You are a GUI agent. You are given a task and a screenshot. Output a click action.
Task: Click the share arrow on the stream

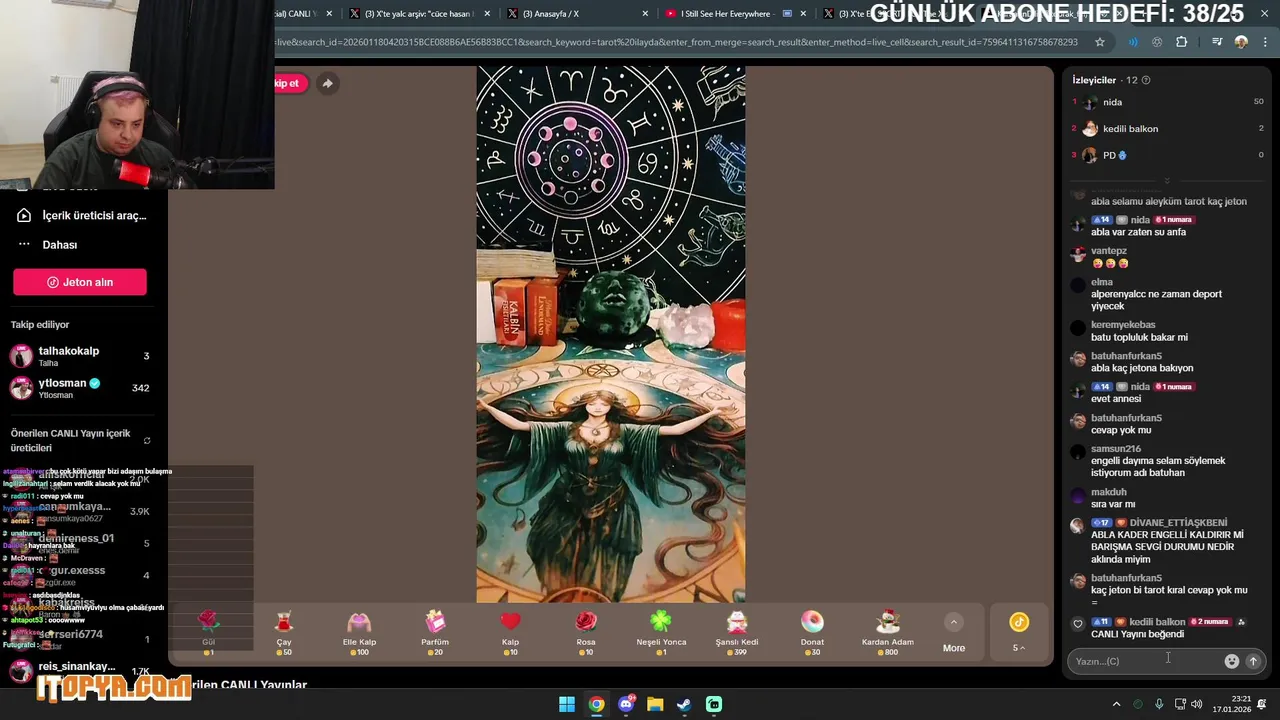coord(327,83)
